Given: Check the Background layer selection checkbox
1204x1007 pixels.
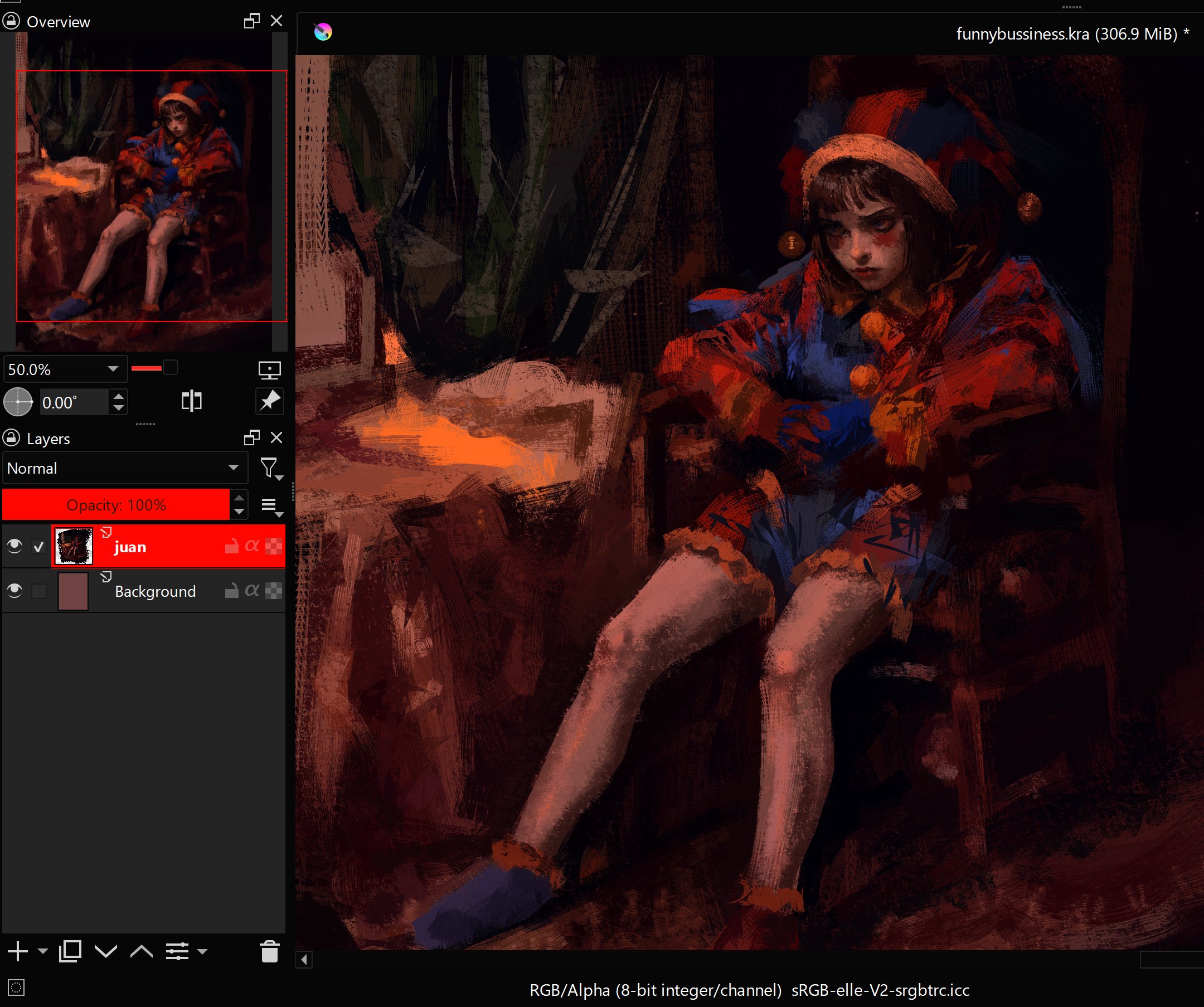Looking at the screenshot, I should click(x=39, y=591).
